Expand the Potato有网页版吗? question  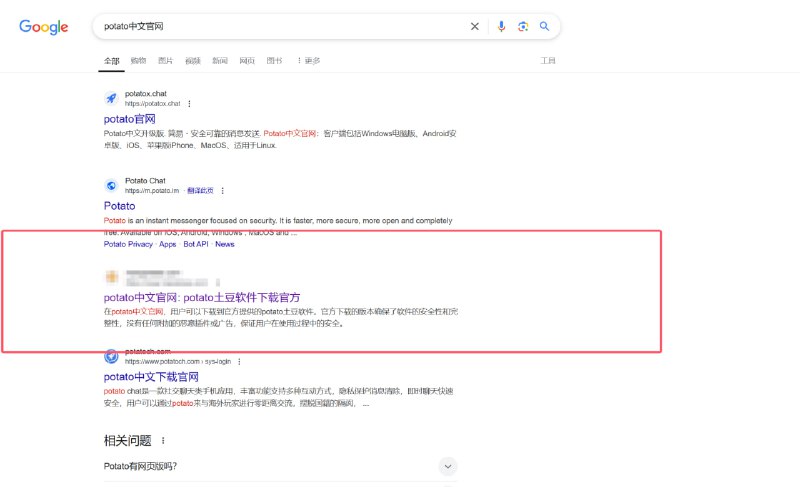coord(448,466)
